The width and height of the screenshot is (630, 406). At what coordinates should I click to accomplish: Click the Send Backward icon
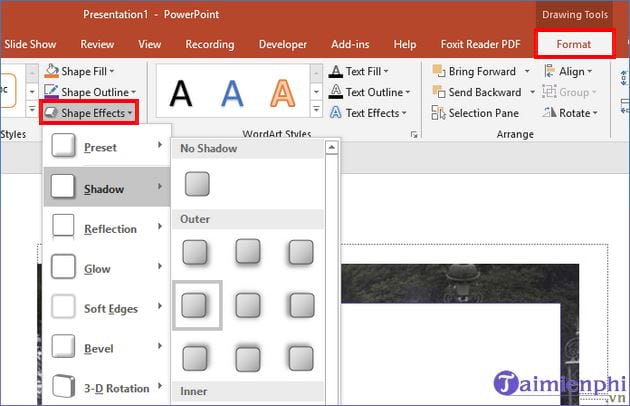pos(438,92)
